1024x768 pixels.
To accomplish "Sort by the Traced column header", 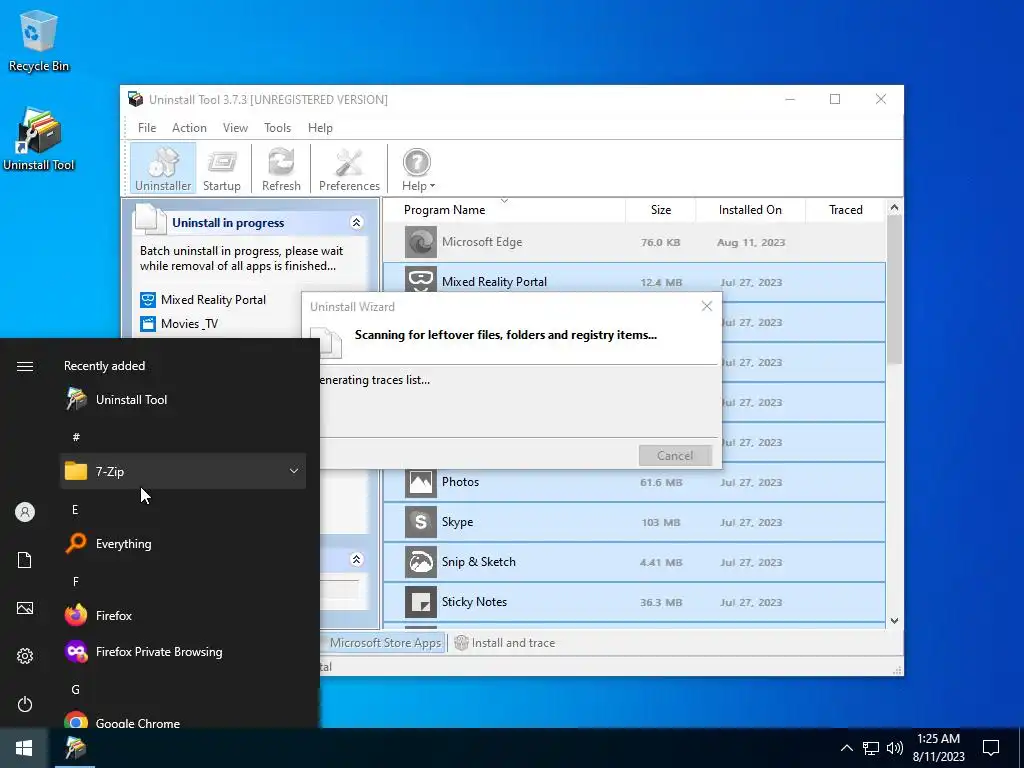I will click(846, 210).
